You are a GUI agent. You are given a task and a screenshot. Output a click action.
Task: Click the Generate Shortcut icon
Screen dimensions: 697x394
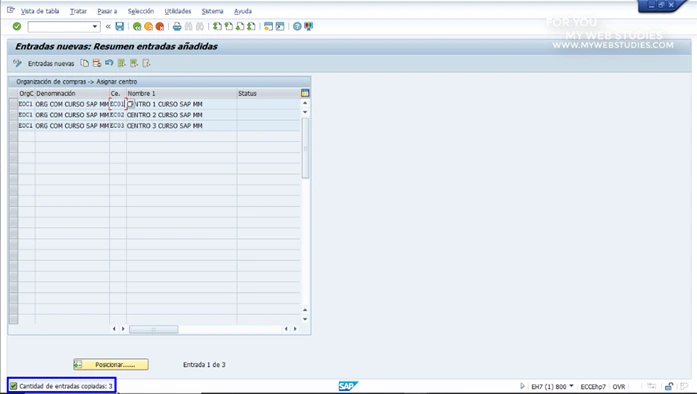[280, 27]
